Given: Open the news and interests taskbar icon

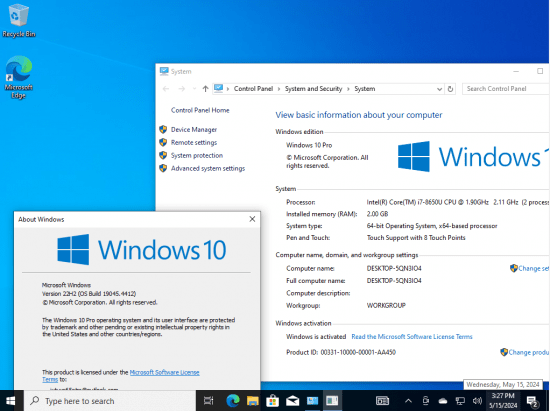Looking at the screenshot, I should [x=382, y=400].
